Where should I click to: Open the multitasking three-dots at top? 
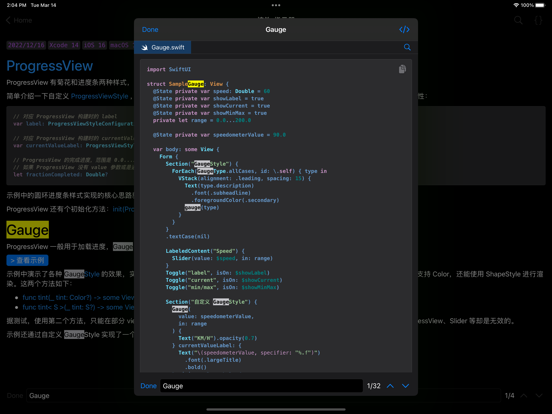276,5
